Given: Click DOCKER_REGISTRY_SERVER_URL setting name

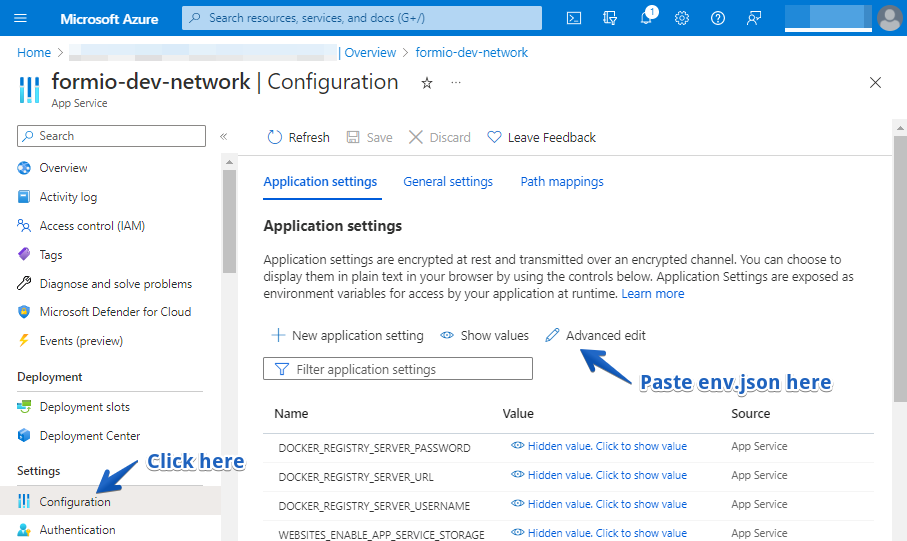Looking at the screenshot, I should tap(356, 477).
